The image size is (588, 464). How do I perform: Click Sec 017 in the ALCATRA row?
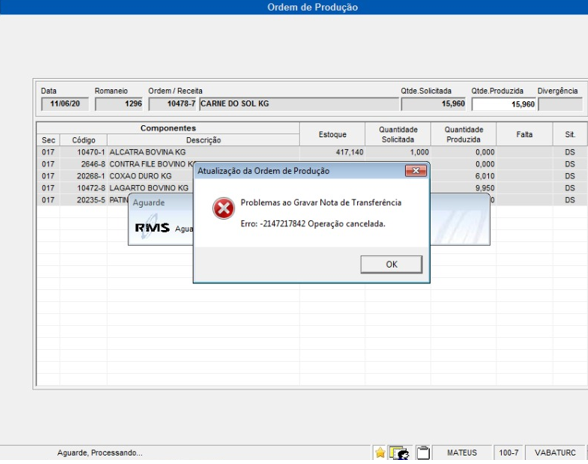click(48, 152)
